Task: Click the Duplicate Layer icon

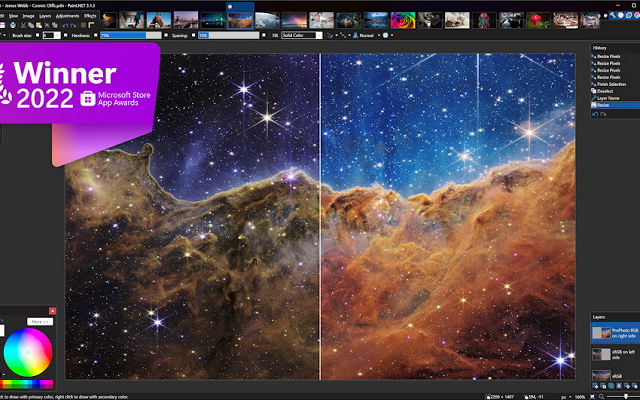Action: [611, 386]
